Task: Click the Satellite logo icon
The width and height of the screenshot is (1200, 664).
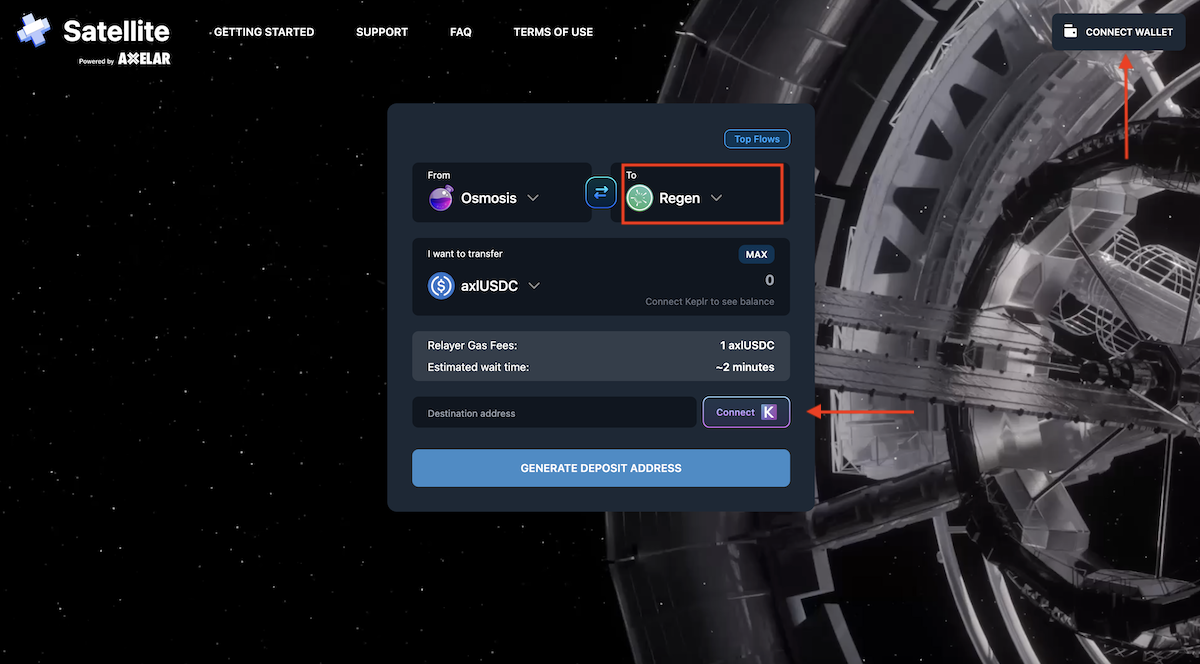Action: click(34, 31)
